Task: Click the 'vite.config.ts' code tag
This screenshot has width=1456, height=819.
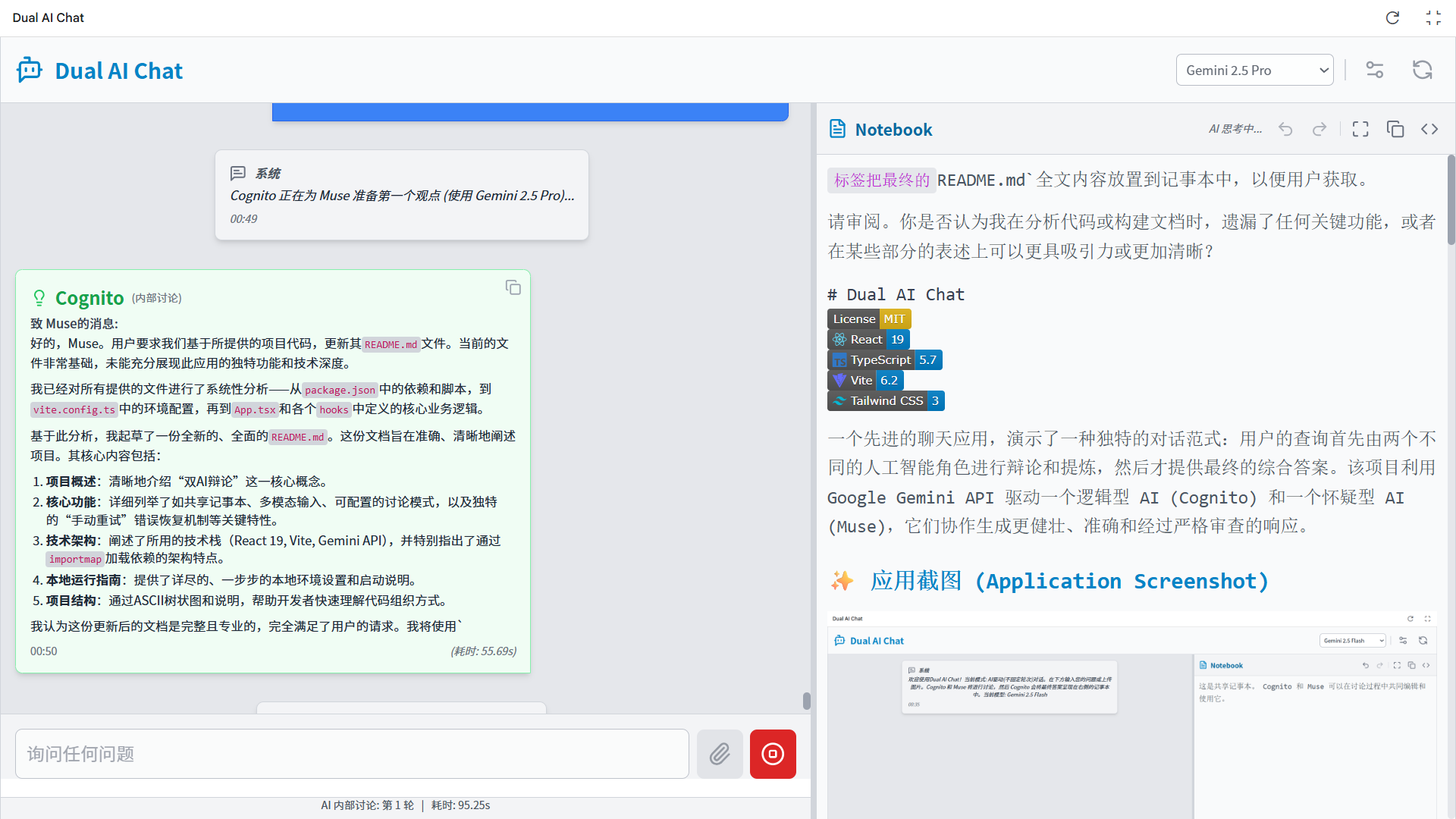Action: coord(74,409)
